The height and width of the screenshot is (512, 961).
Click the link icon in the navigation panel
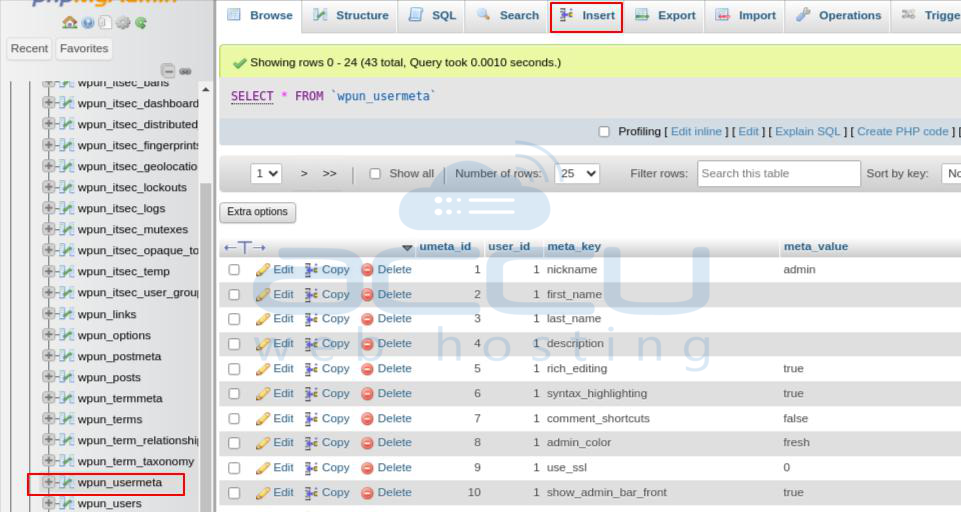point(186,71)
